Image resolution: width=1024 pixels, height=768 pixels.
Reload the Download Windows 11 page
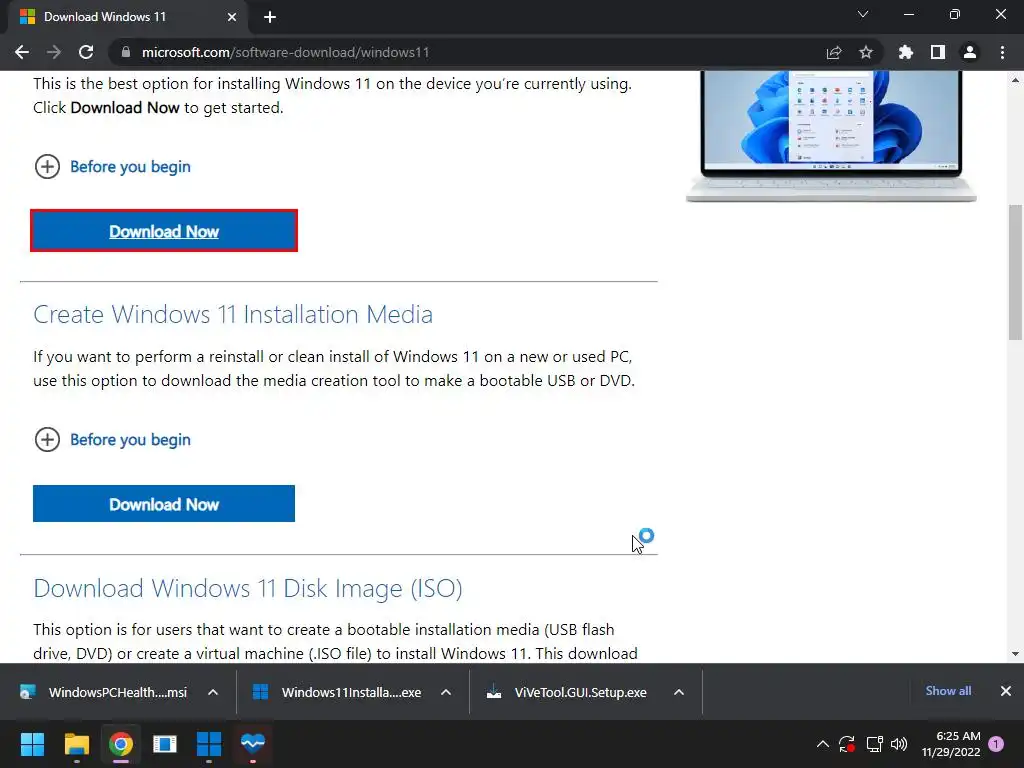(x=86, y=52)
